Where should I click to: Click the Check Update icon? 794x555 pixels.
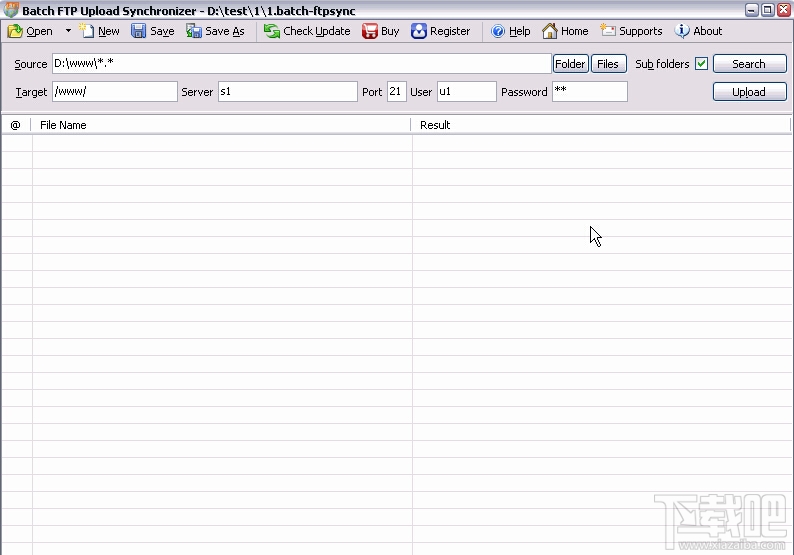coord(272,31)
